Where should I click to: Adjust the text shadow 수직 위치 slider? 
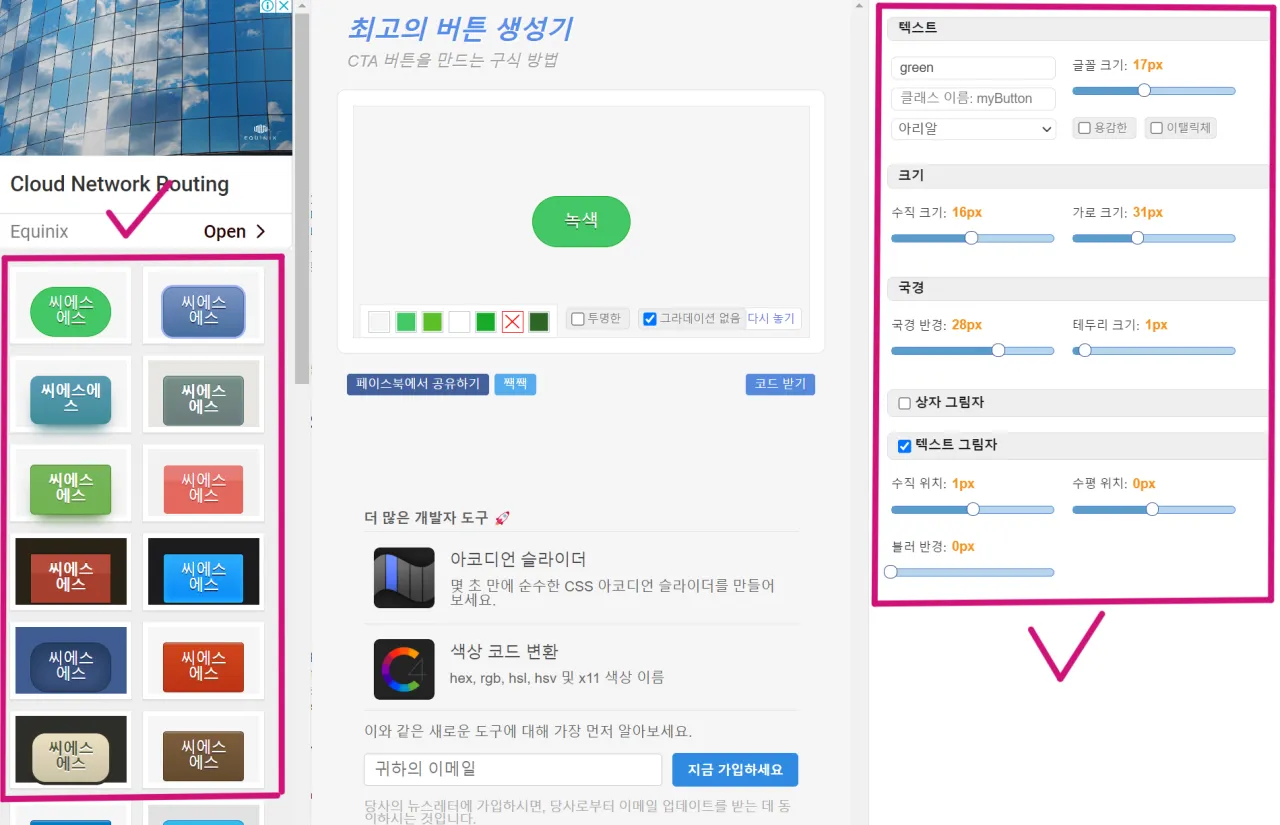tap(973, 510)
